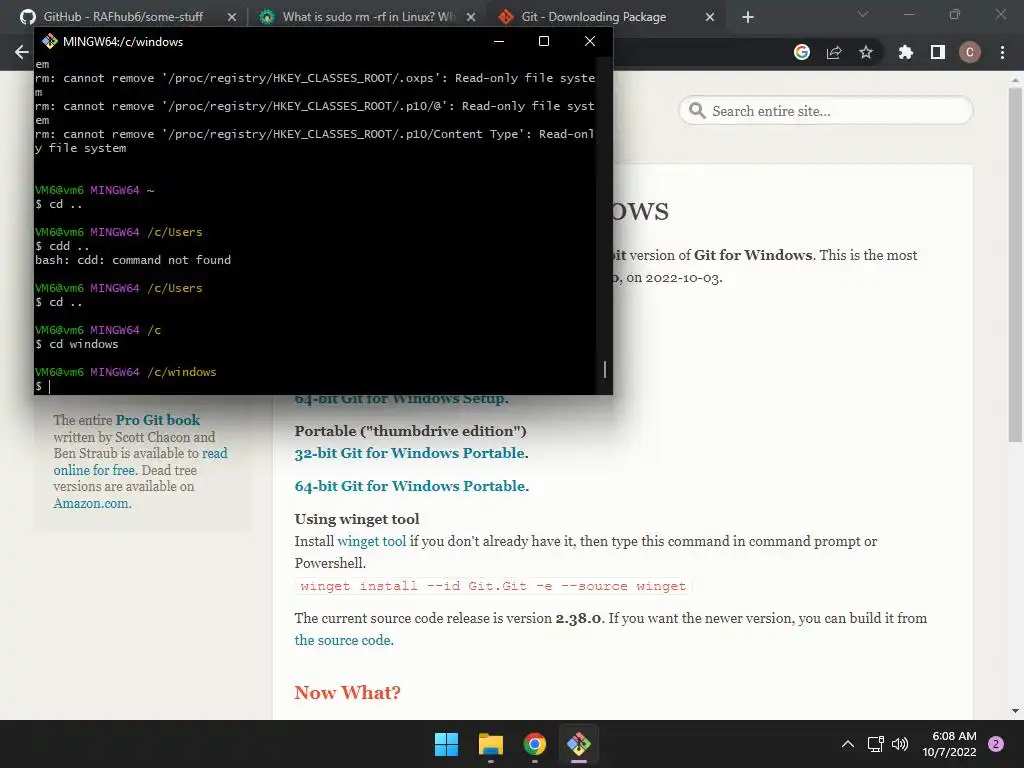Minimize the MINGW64 terminal window
The width and height of the screenshot is (1024, 768).
499,41
